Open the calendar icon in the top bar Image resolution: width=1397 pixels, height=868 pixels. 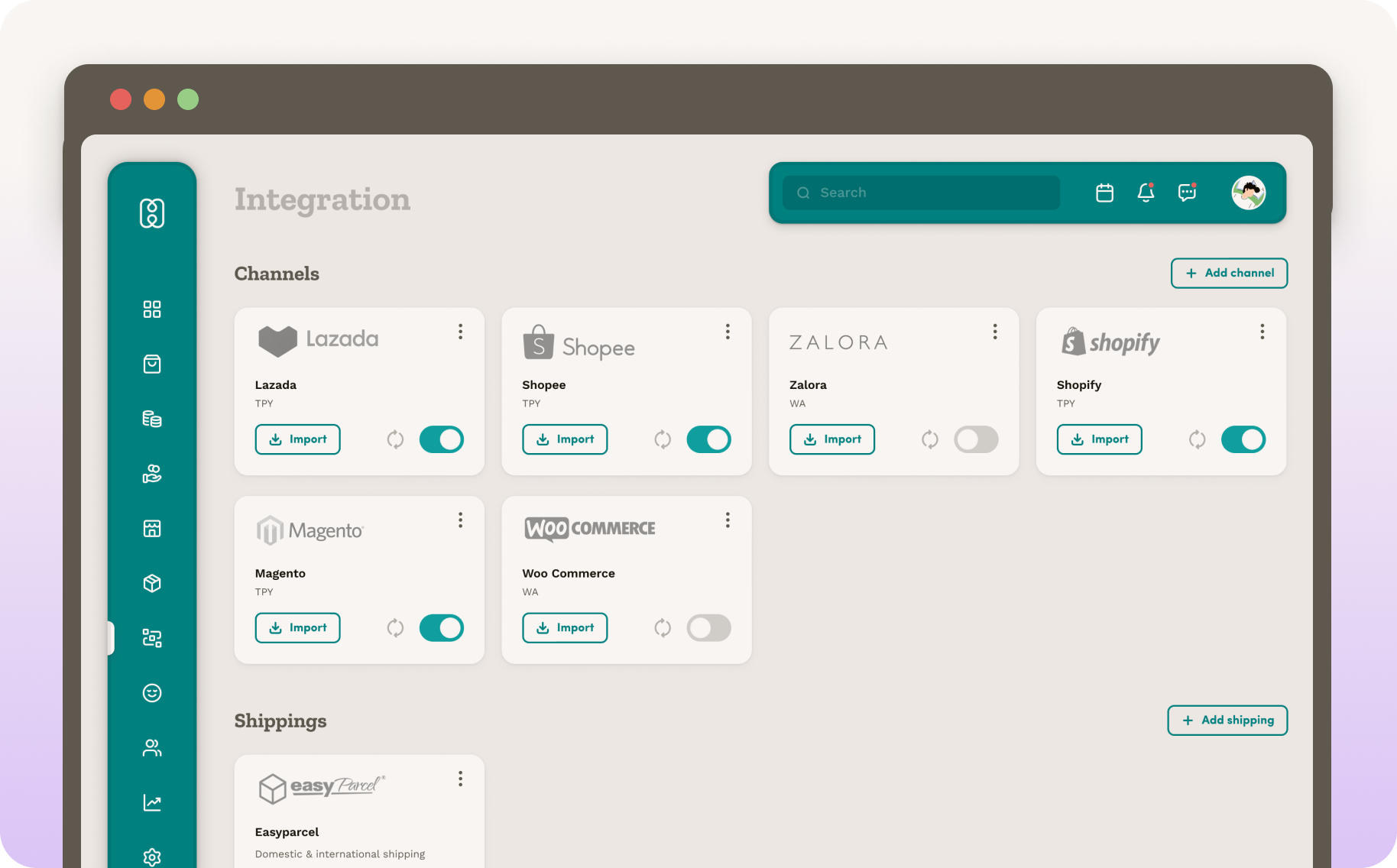click(1104, 193)
